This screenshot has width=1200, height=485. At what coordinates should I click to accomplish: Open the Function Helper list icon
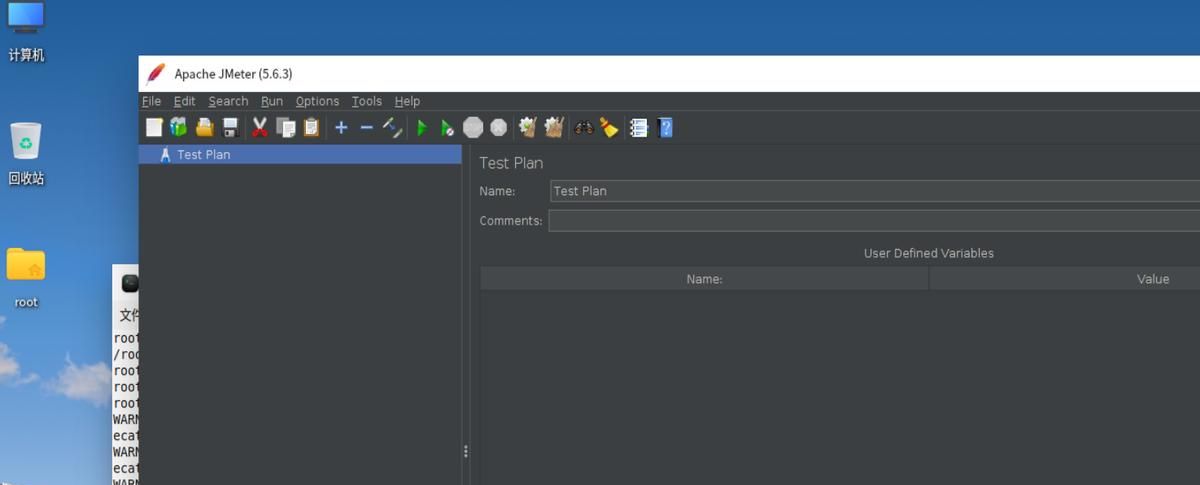pos(639,128)
